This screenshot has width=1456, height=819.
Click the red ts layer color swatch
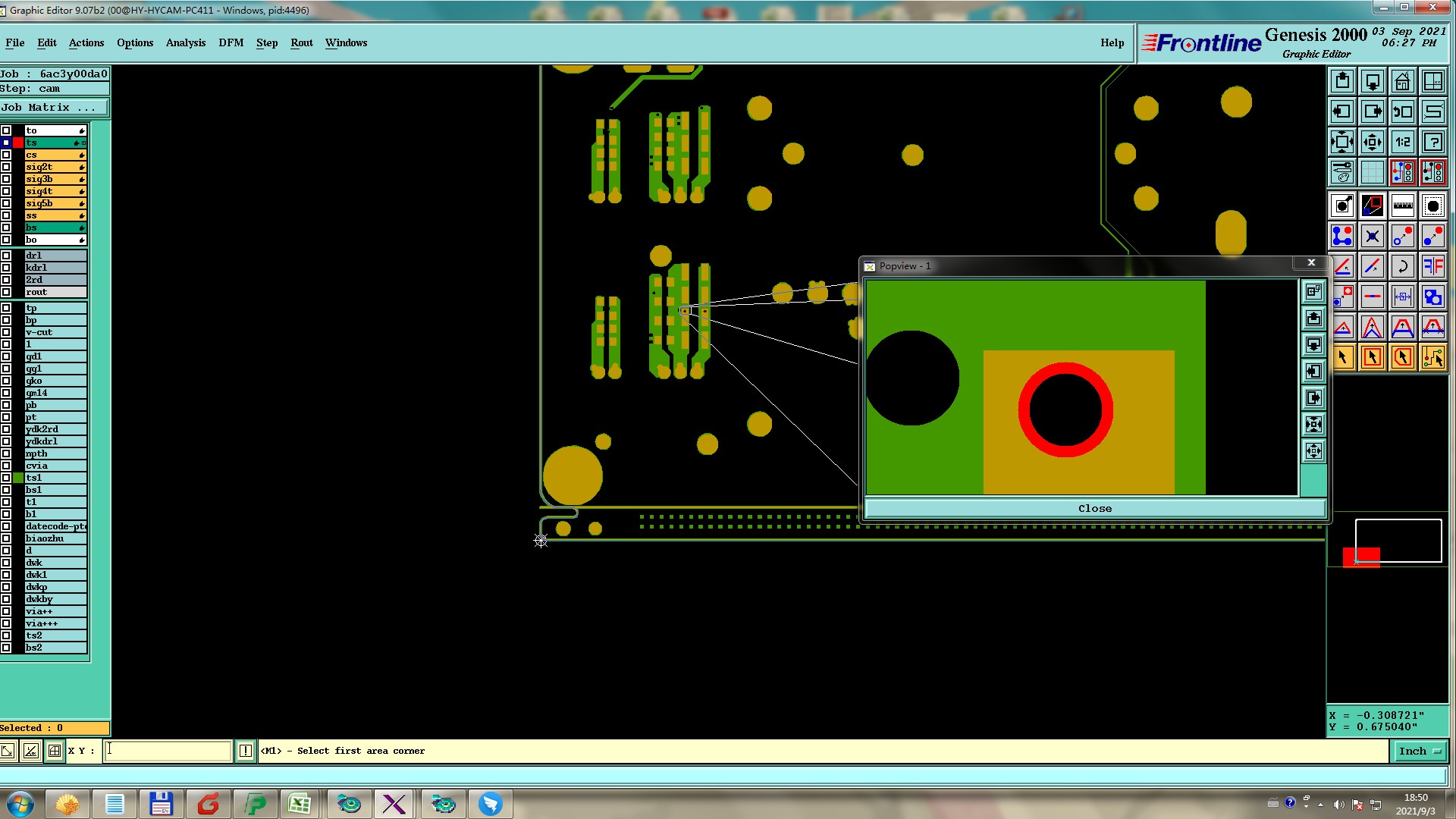[x=18, y=143]
